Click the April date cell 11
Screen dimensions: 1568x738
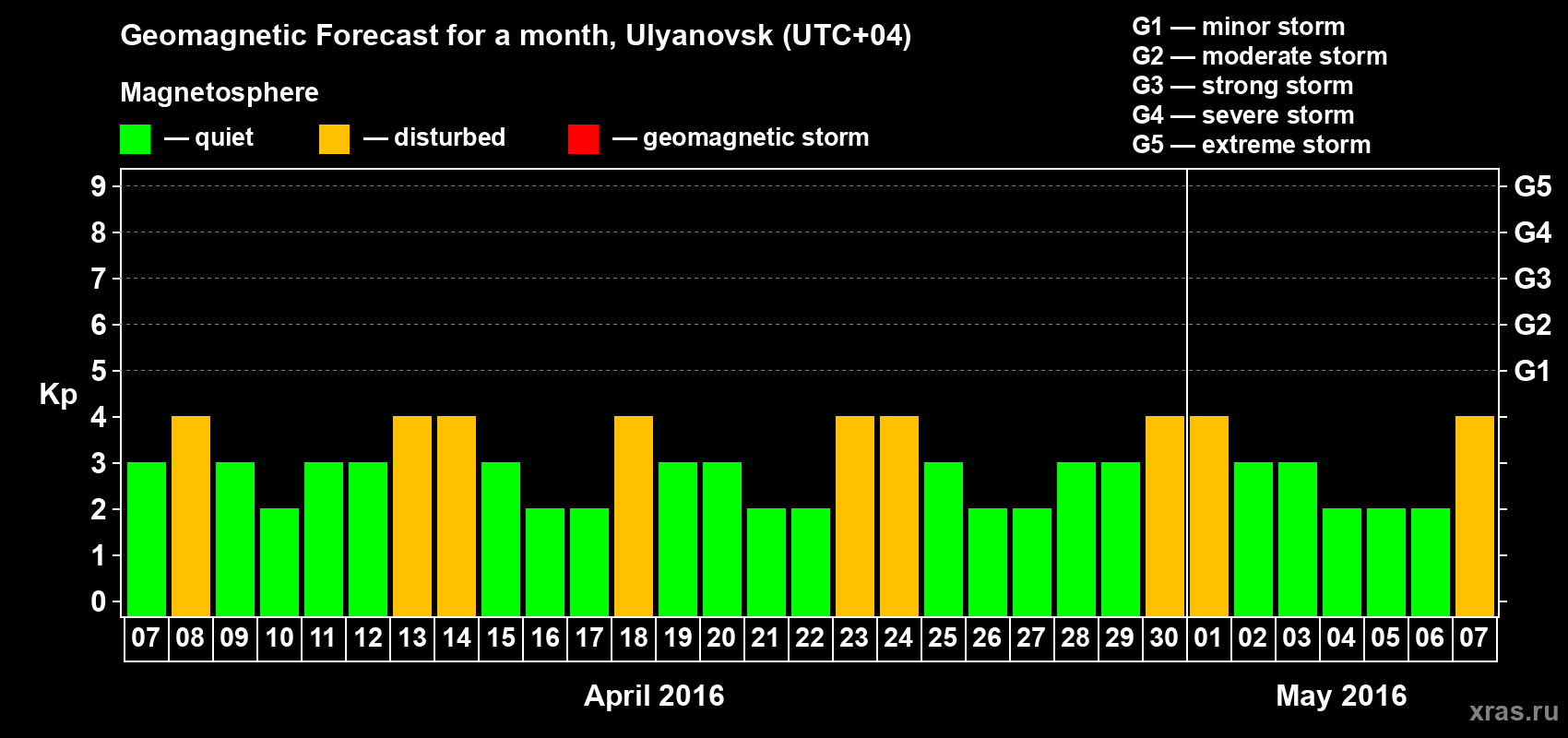coord(324,638)
